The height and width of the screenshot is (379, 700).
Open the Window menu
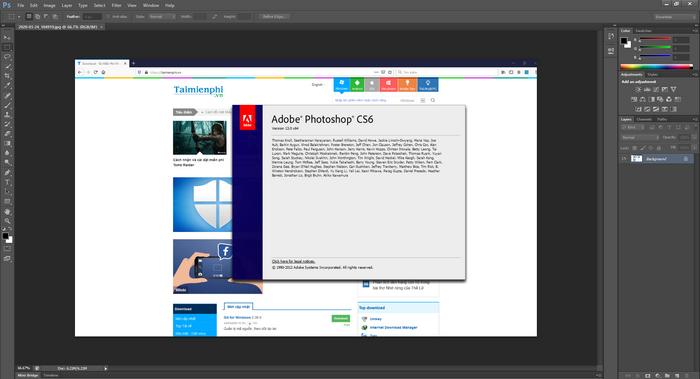pos(151,5)
